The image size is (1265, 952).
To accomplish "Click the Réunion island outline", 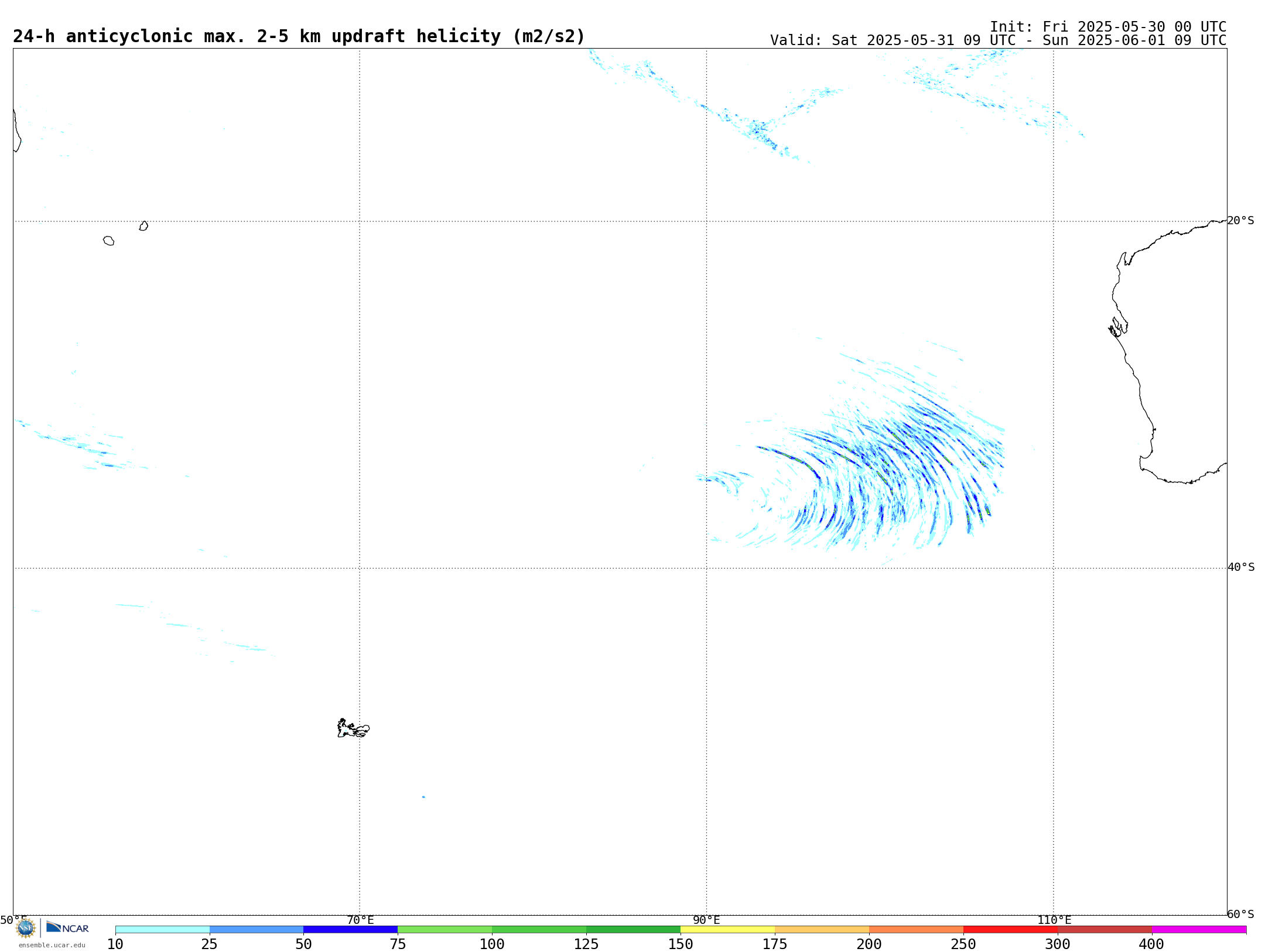I will [x=108, y=241].
